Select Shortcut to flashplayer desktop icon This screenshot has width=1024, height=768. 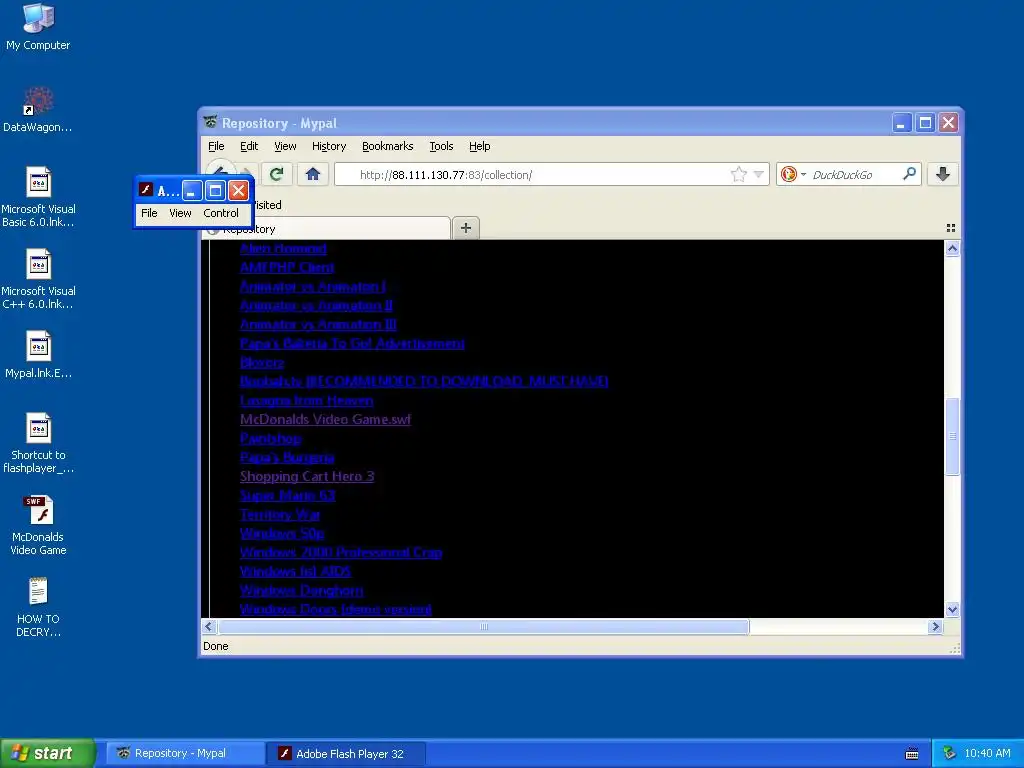pos(38,443)
